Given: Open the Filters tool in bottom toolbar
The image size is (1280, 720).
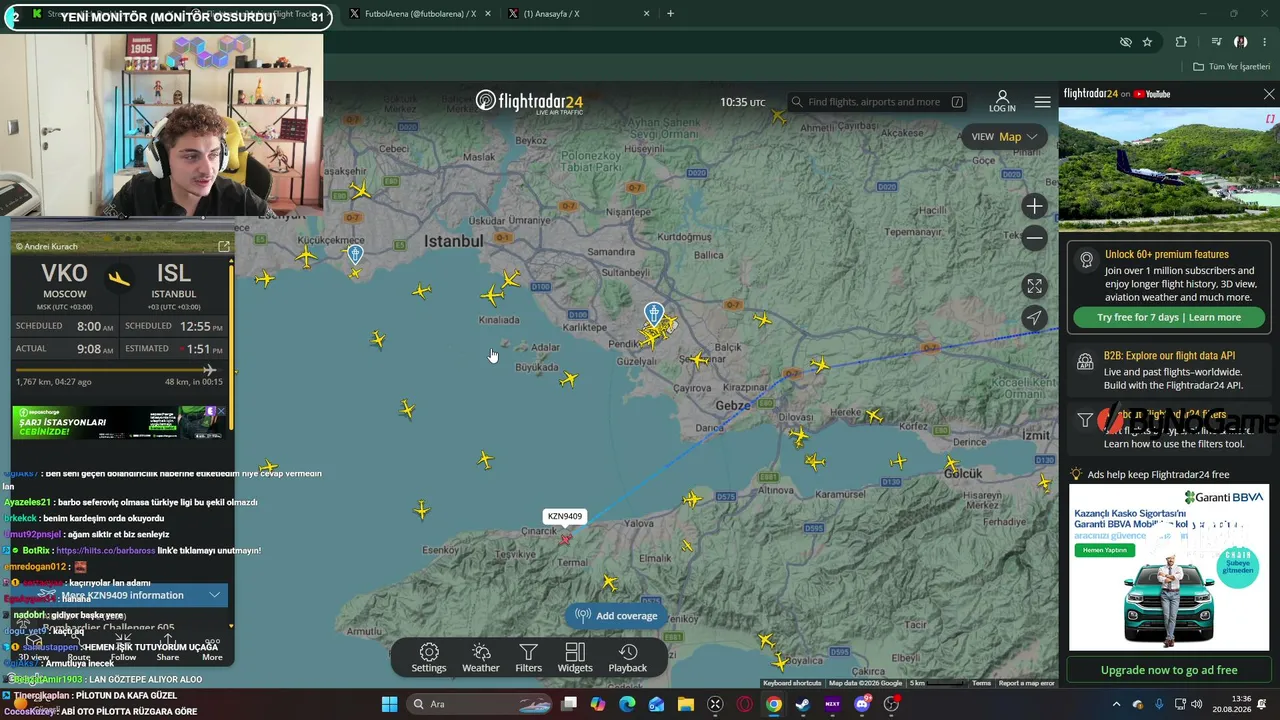Looking at the screenshot, I should pos(529,658).
